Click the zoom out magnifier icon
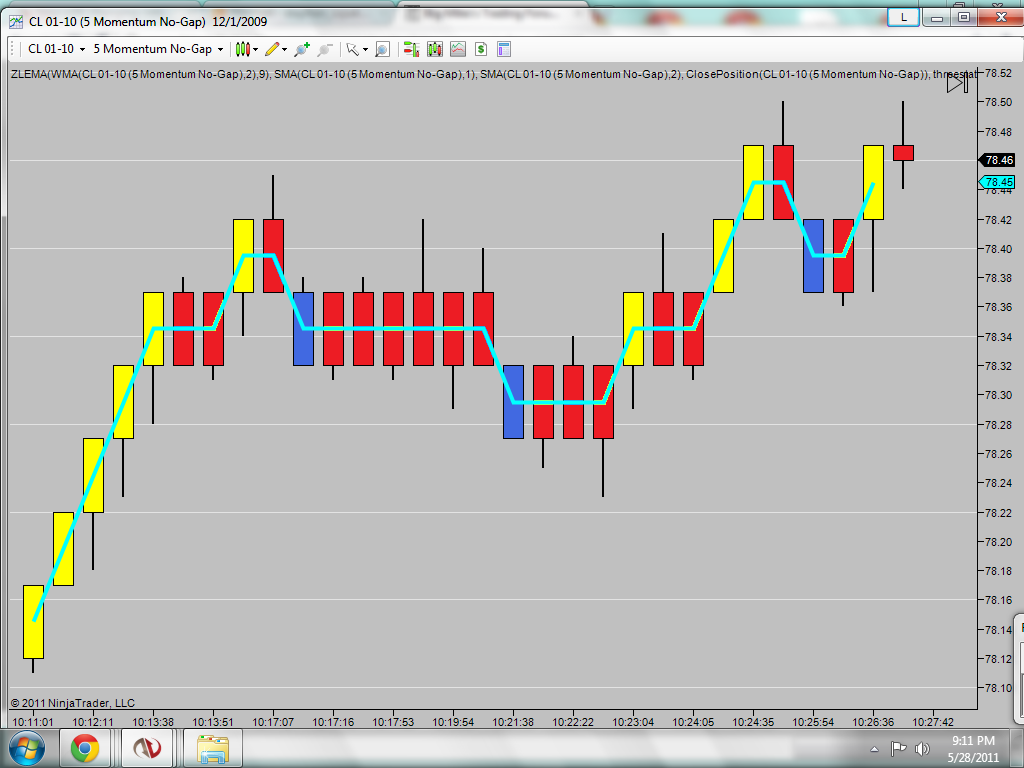The width and height of the screenshot is (1024, 768). 325,49
